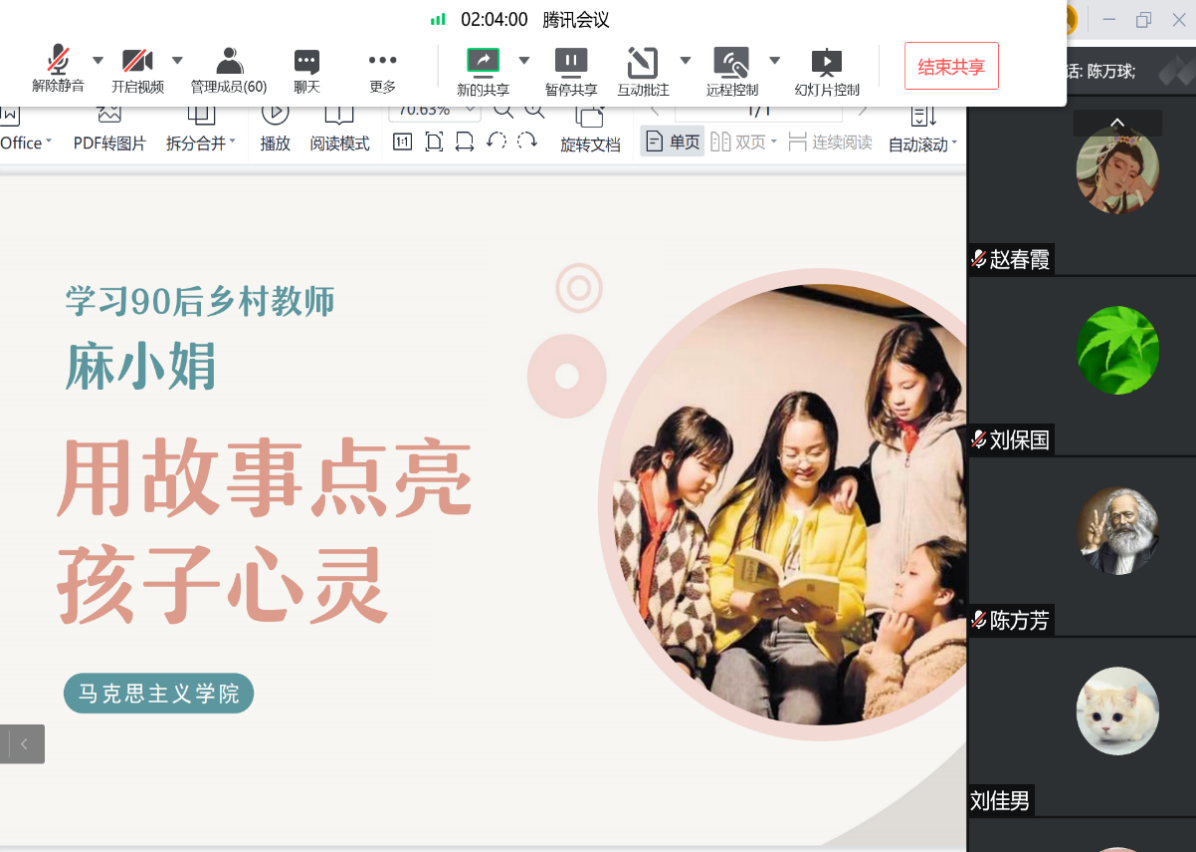Turn on camera with 开启视频
This screenshot has width=1196, height=852.
click(x=137, y=62)
